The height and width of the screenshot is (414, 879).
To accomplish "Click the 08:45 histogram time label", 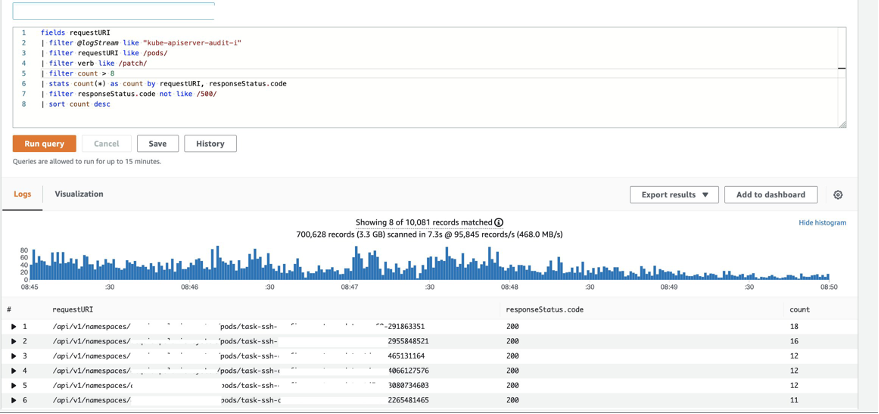I will point(30,287).
